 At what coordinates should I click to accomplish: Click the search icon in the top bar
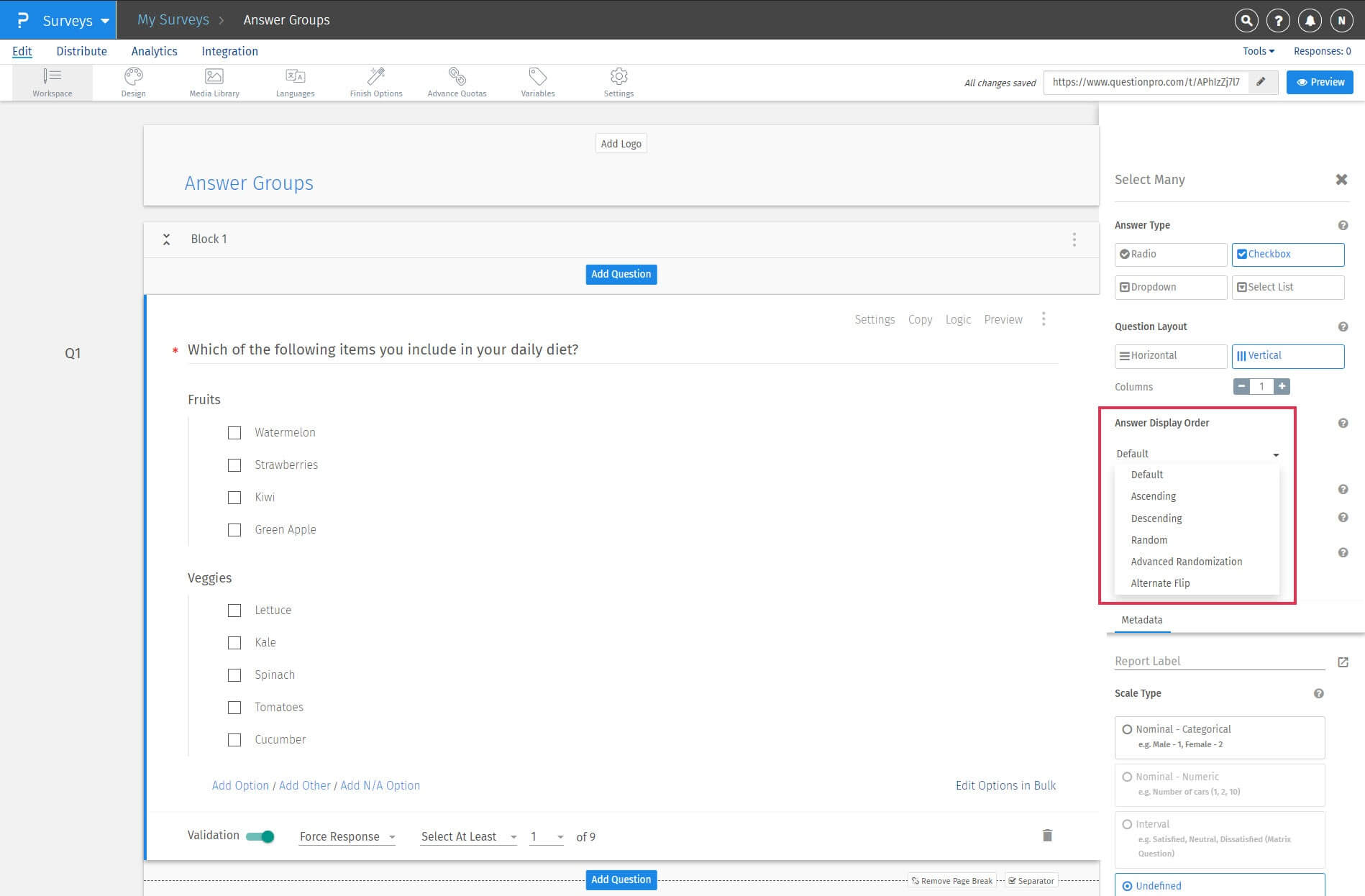pyautogui.click(x=1246, y=20)
